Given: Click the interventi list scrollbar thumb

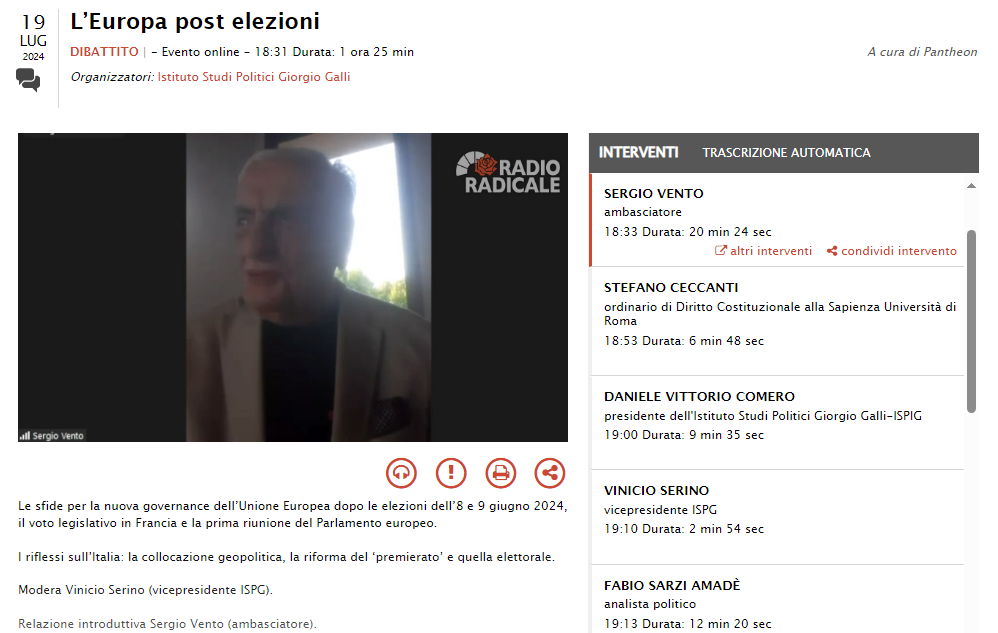Looking at the screenshot, I should coord(971,321).
